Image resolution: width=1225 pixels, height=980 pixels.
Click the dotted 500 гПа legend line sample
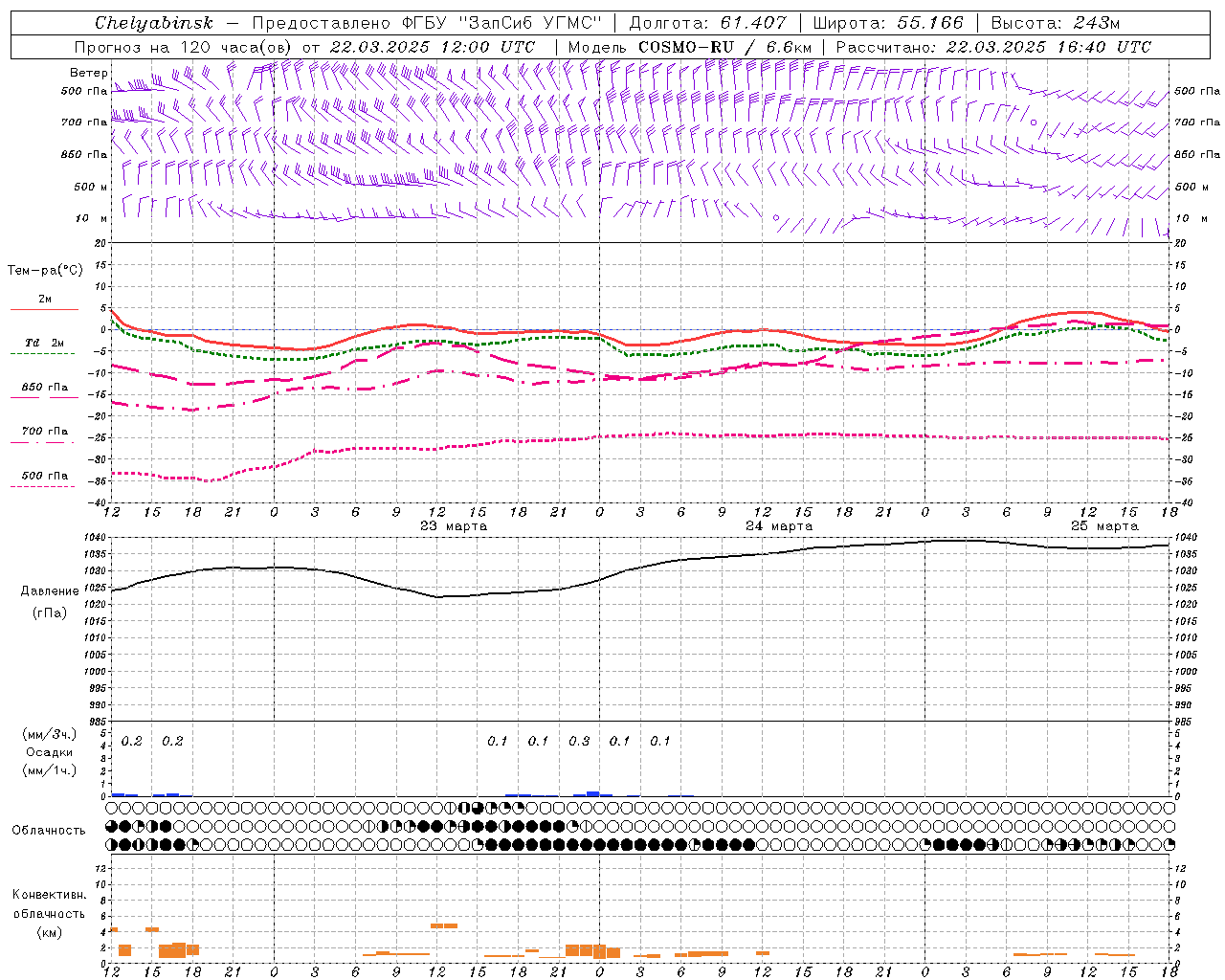42,486
